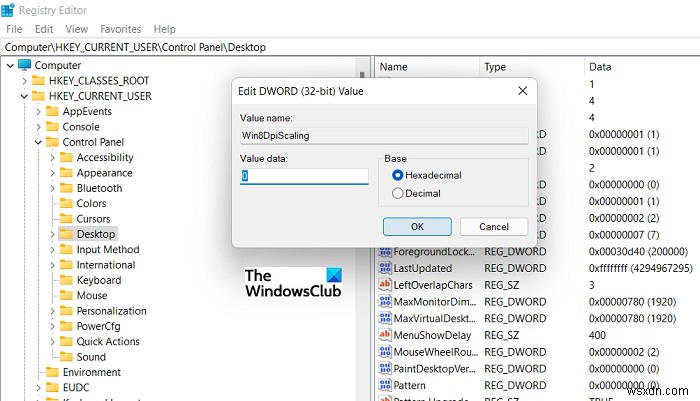700x401 pixels.
Task: Select the PowerCfg key in tree
Action: (x=99, y=326)
